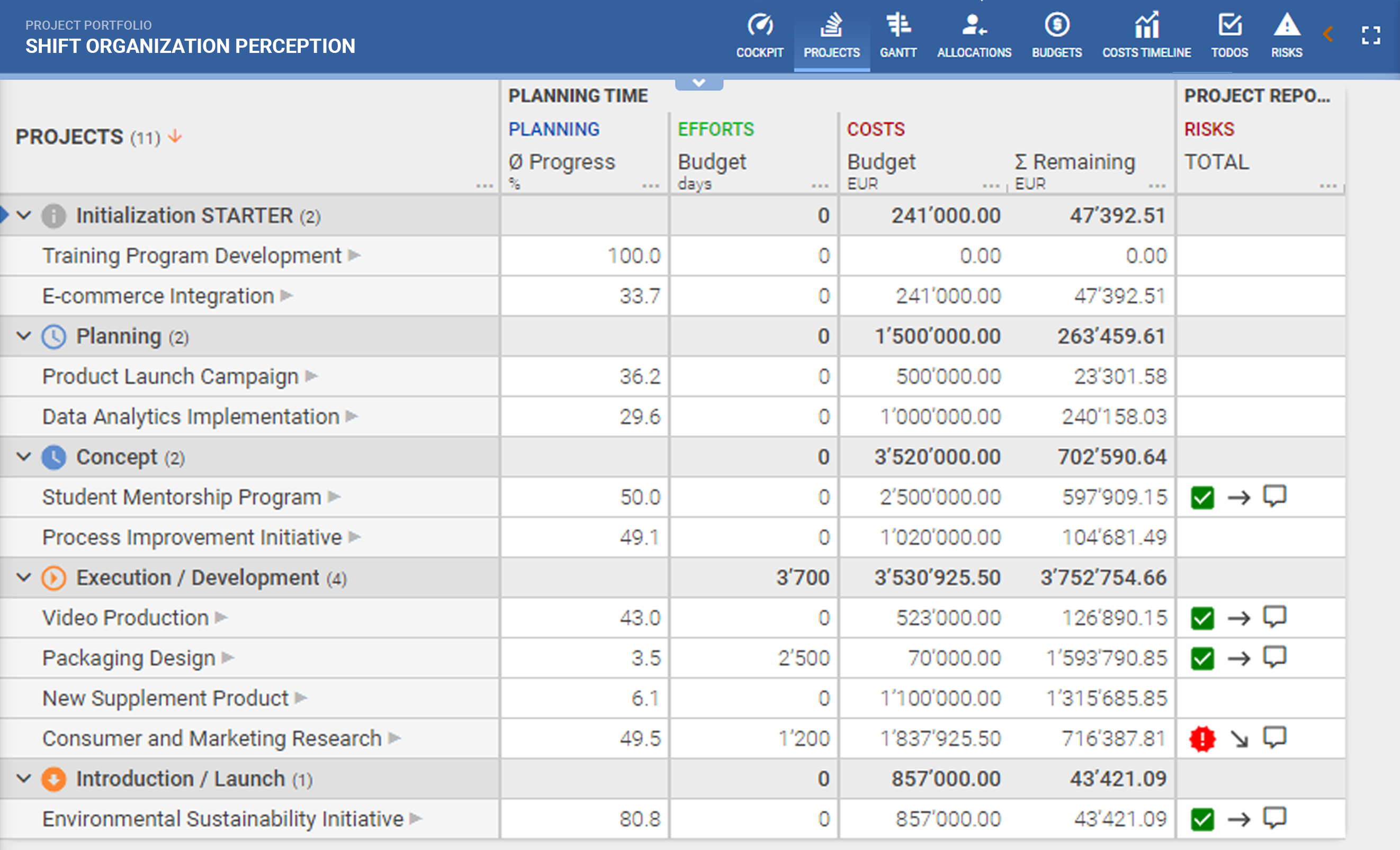
Task: Click green risk status of Video Production
Action: coord(1202,618)
